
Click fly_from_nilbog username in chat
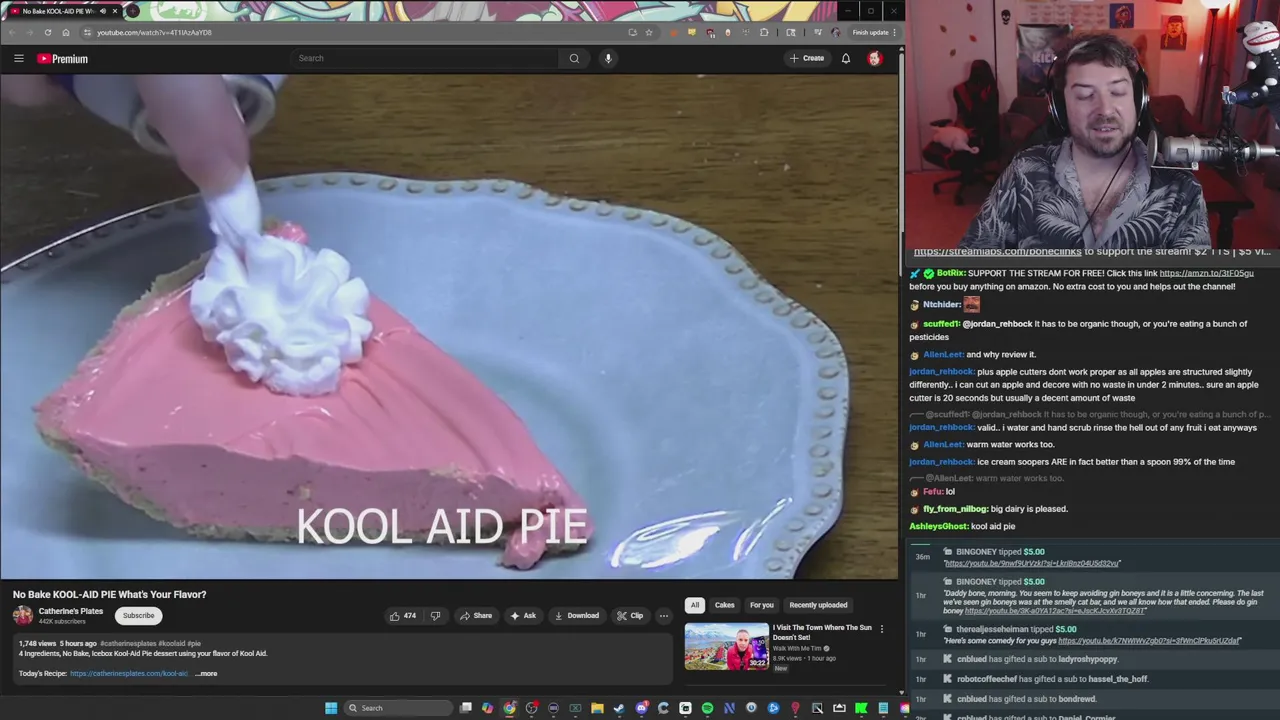[955, 509]
